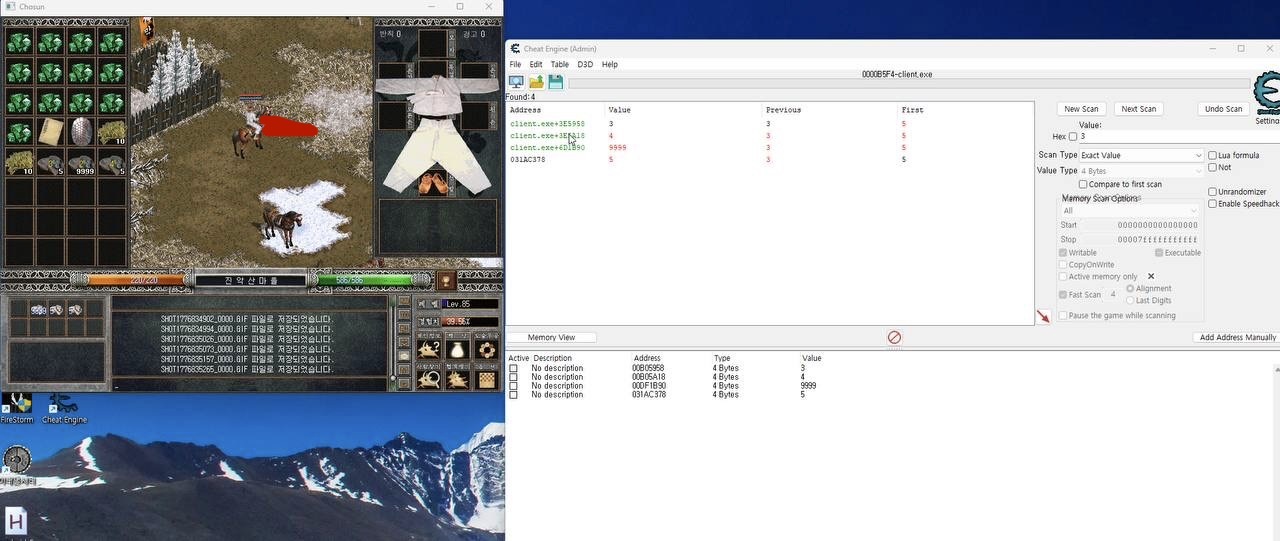Click the X beside Active memory only

[1151, 277]
